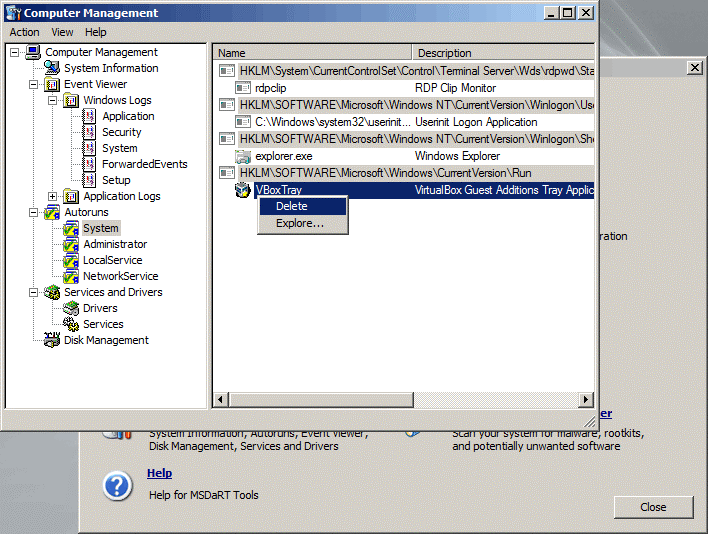Select the rdpclip row

(x=404, y=88)
